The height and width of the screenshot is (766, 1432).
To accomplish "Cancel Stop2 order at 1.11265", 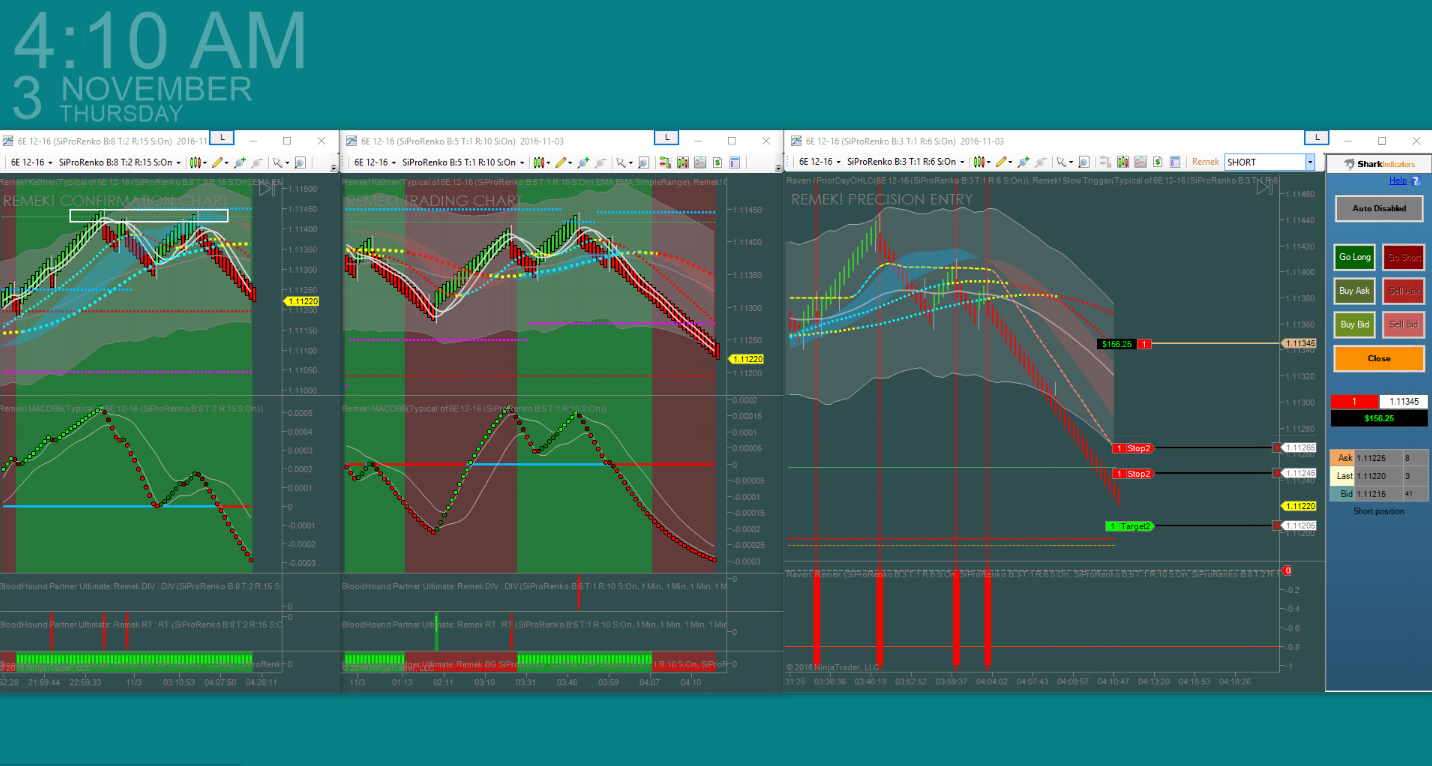I will coord(1276,447).
